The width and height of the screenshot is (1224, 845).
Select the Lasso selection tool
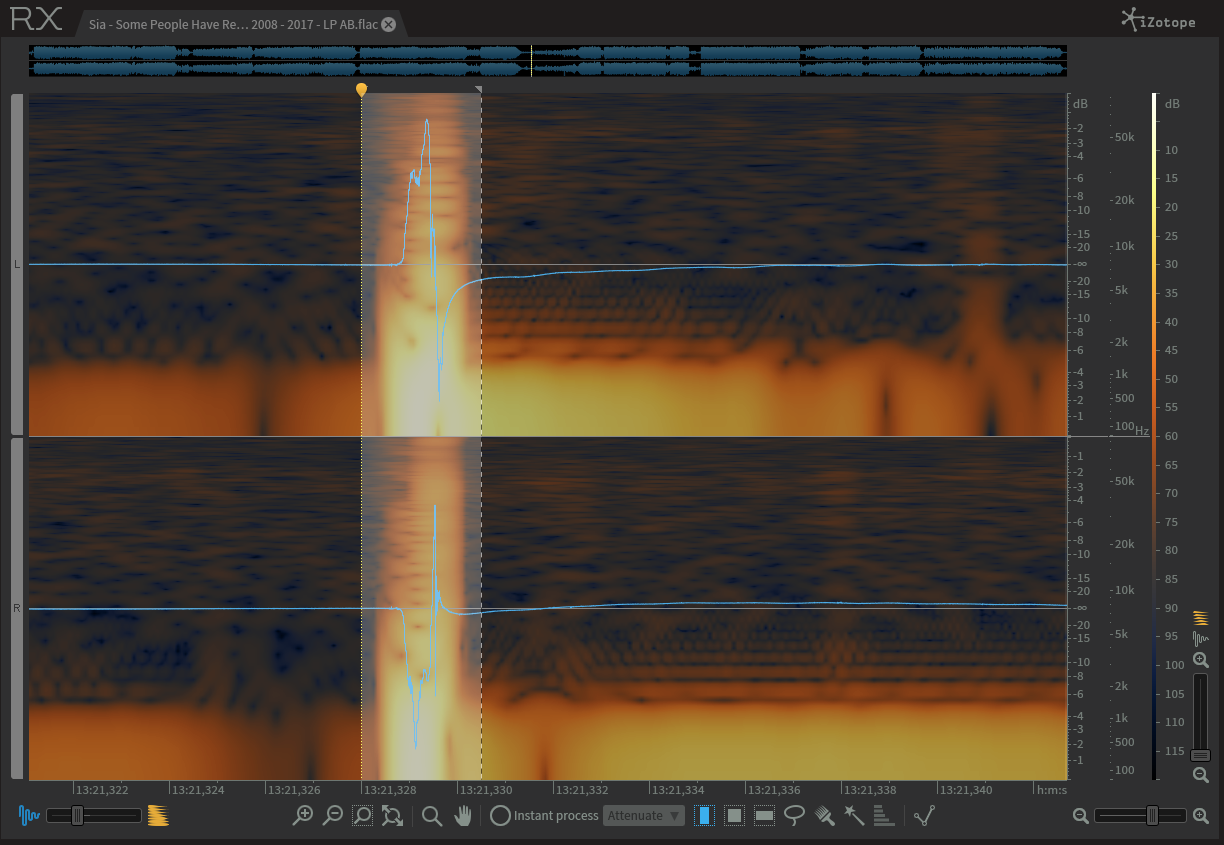click(x=795, y=815)
